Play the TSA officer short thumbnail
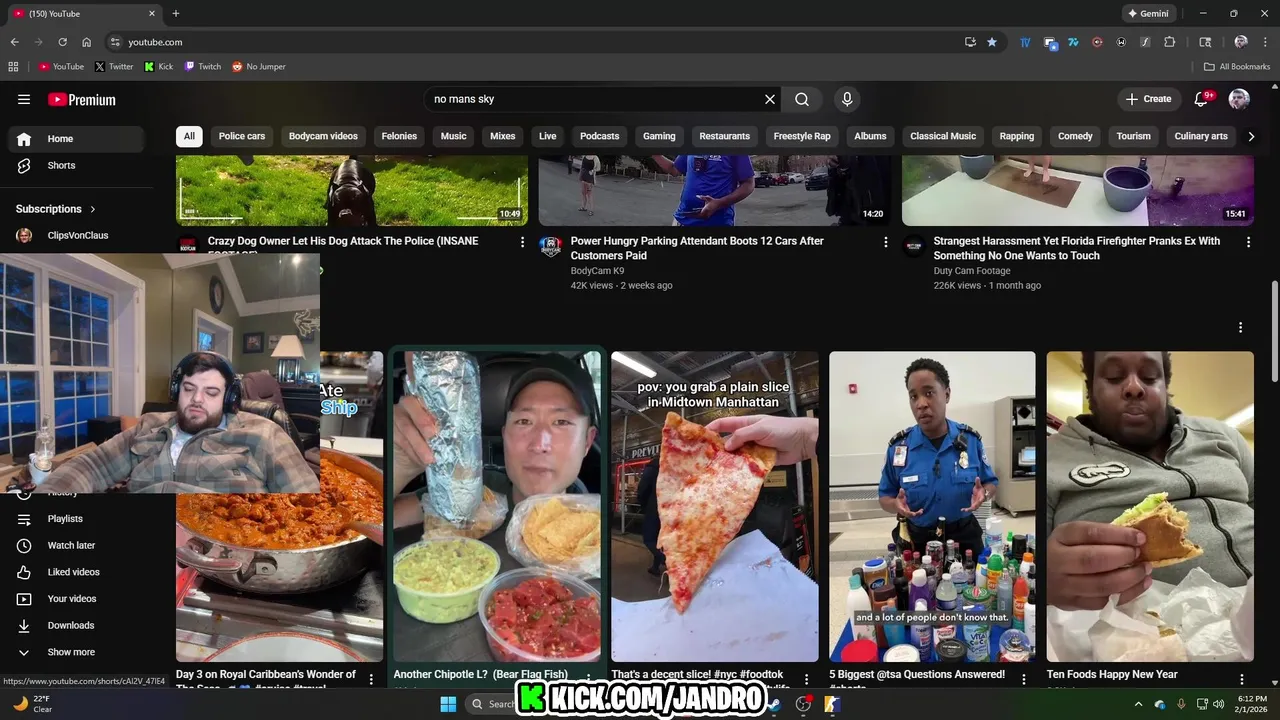The height and width of the screenshot is (720, 1280). 932,506
